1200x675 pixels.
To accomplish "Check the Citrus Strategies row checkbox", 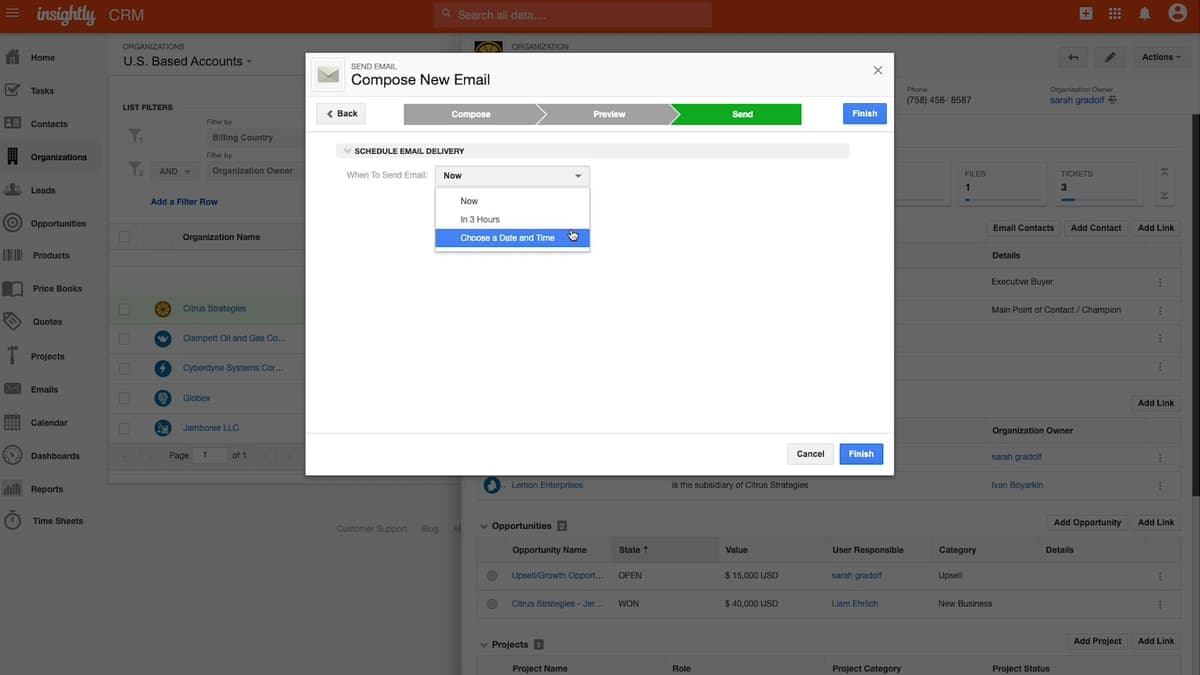I will click(124, 308).
